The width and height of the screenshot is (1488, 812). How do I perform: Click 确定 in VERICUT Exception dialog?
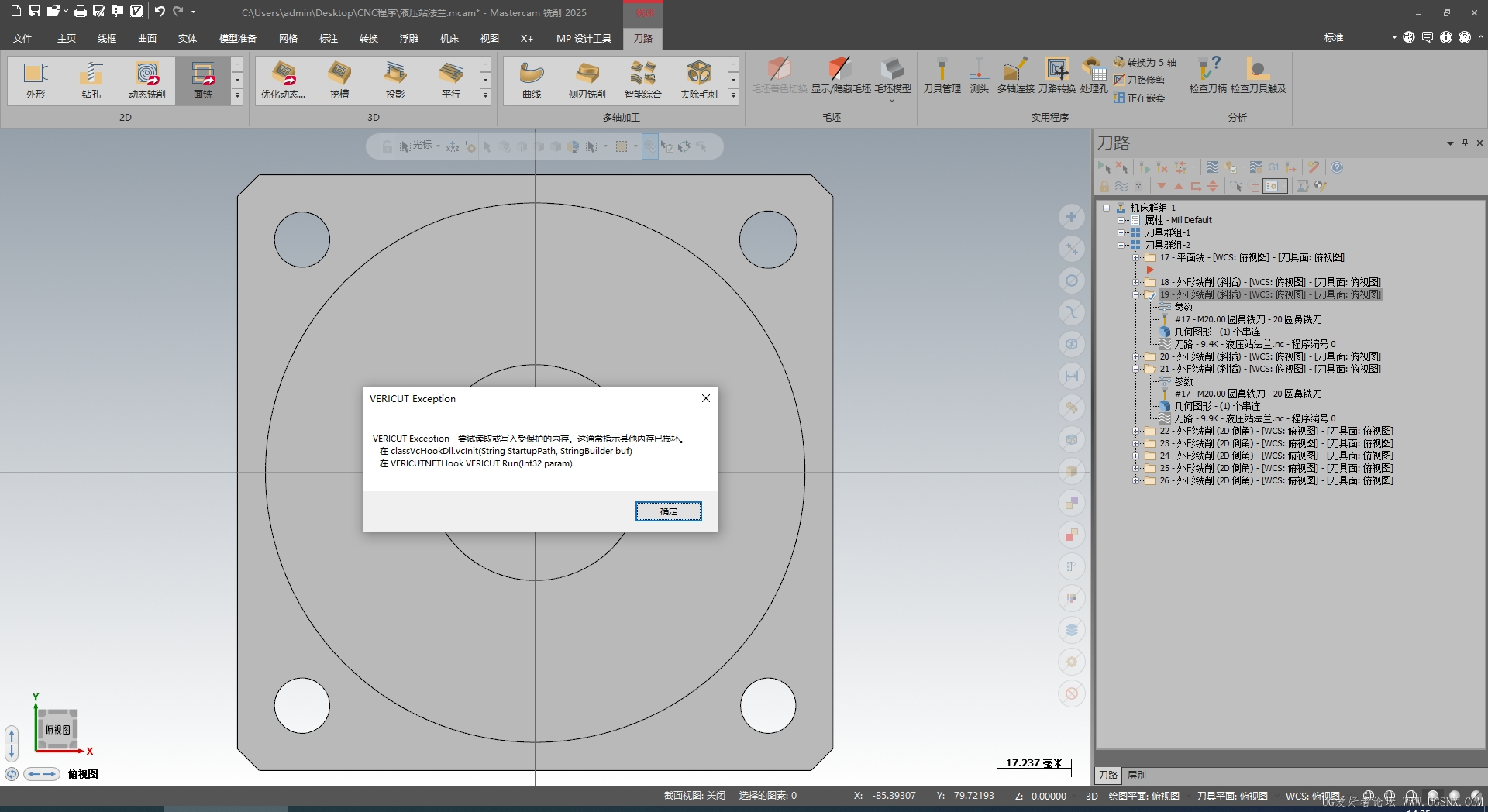[669, 511]
